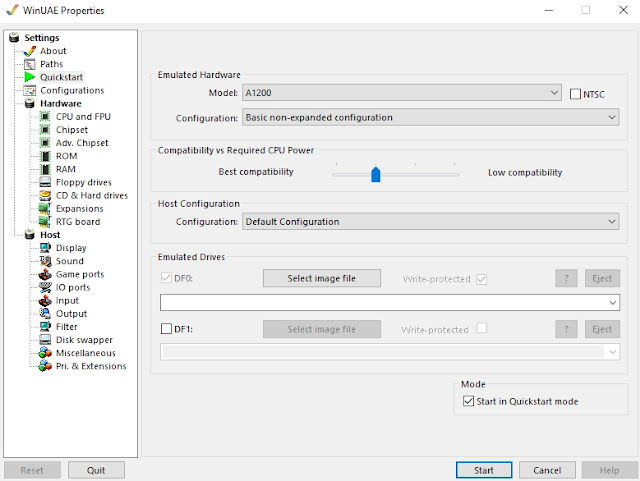Screen dimensions: 640x481
Task: Open the Display settings page
Action: click(71, 248)
